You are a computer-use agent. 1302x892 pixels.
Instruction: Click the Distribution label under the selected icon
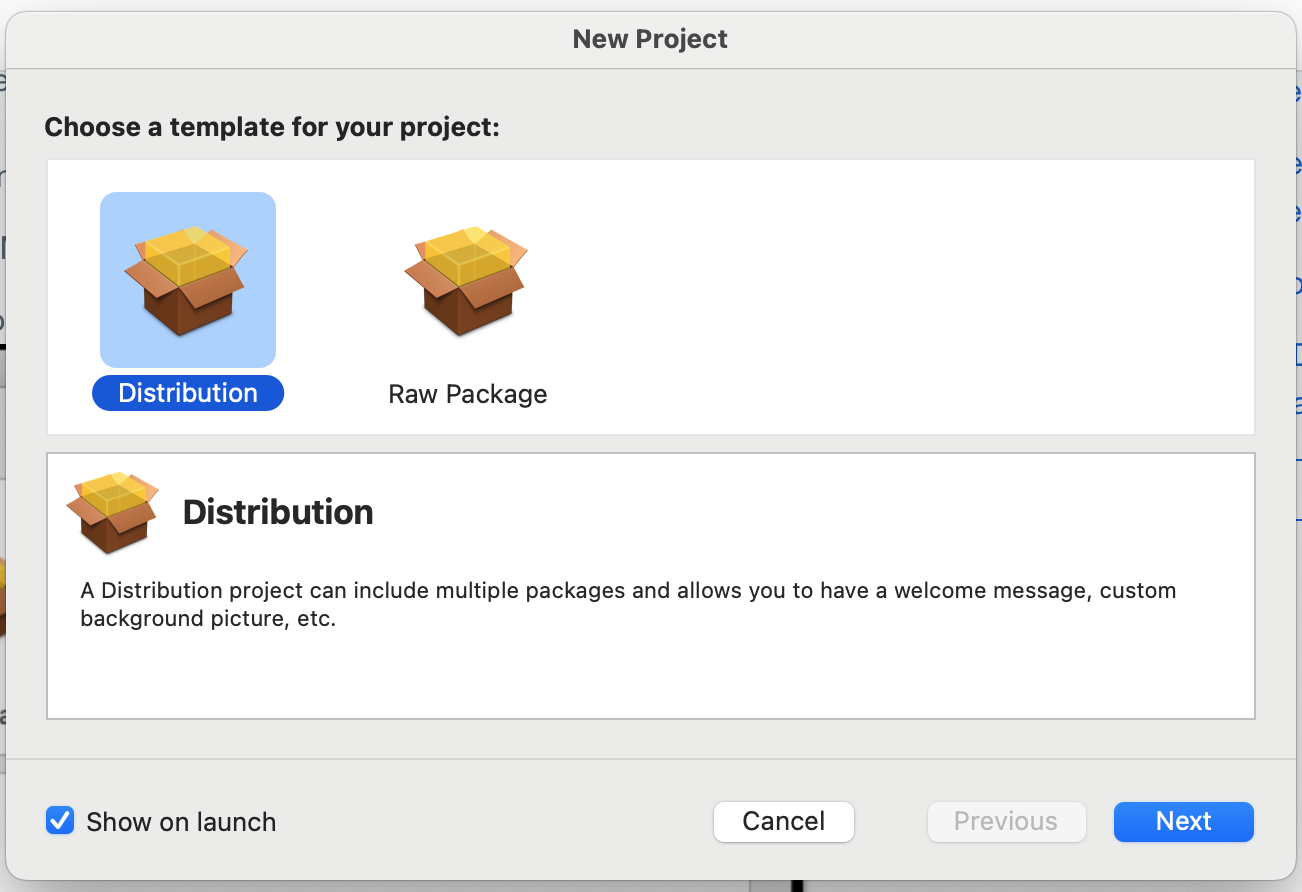pos(188,393)
